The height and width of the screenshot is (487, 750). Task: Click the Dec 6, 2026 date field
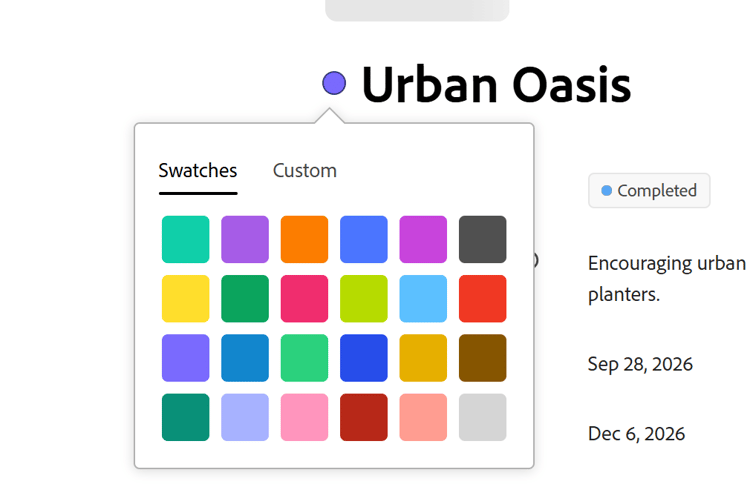point(636,434)
